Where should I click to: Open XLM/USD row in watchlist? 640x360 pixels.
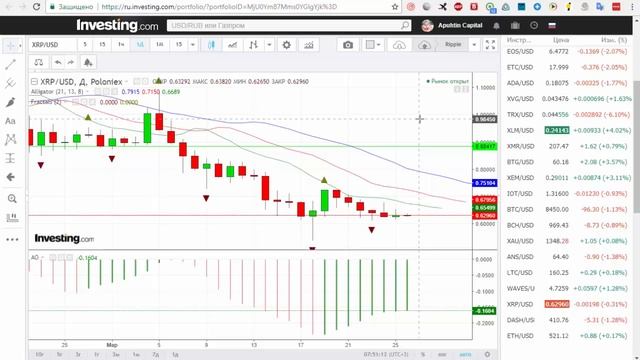(x=567, y=130)
